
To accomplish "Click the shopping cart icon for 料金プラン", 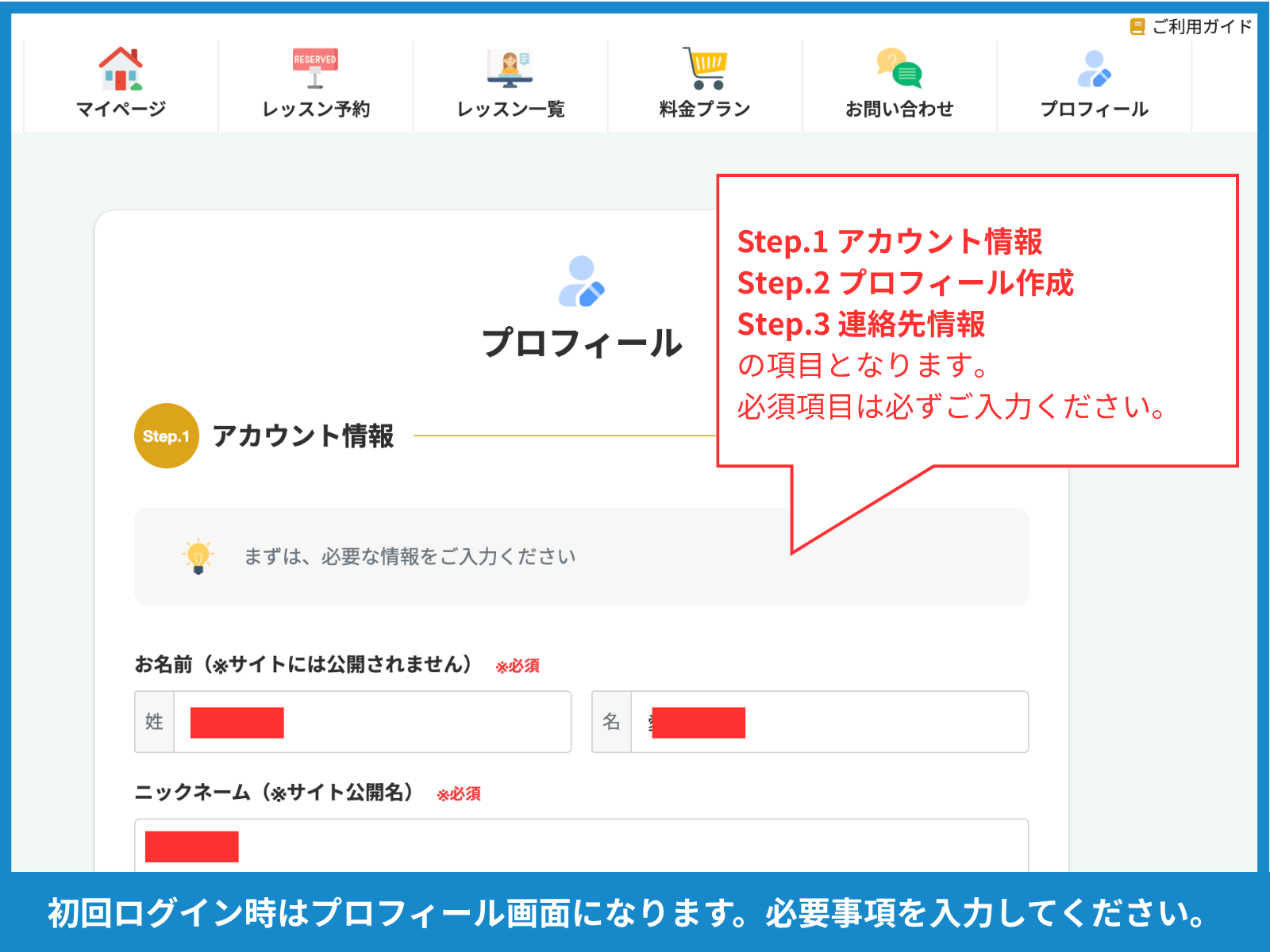I will click(x=705, y=68).
